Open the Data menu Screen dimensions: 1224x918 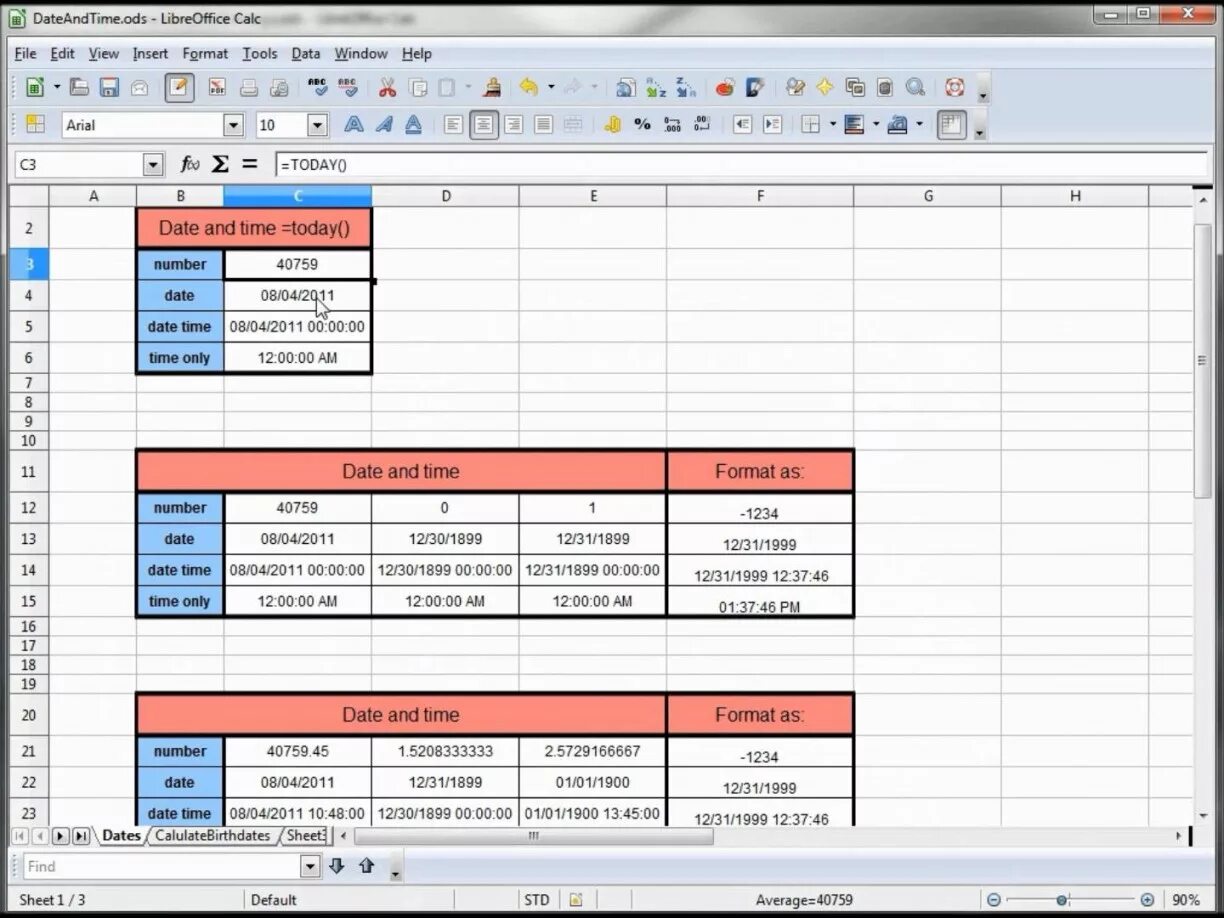point(306,54)
